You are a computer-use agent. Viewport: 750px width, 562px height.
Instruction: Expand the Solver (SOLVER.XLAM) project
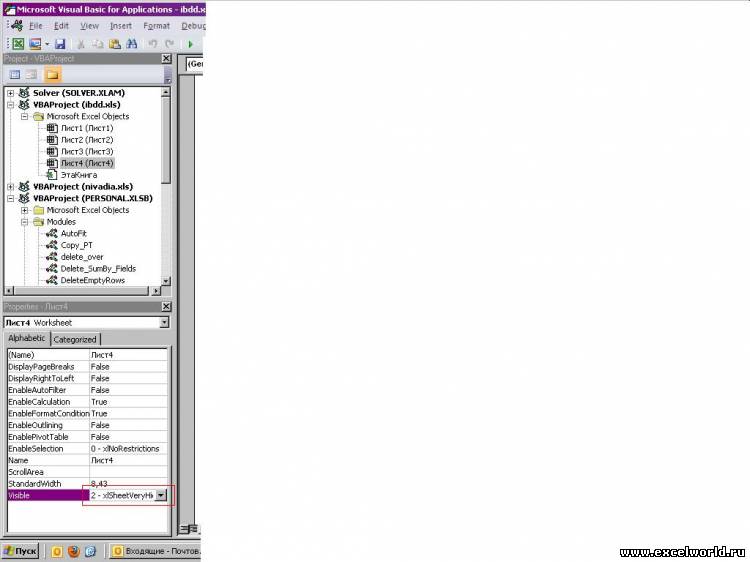click(x=11, y=93)
